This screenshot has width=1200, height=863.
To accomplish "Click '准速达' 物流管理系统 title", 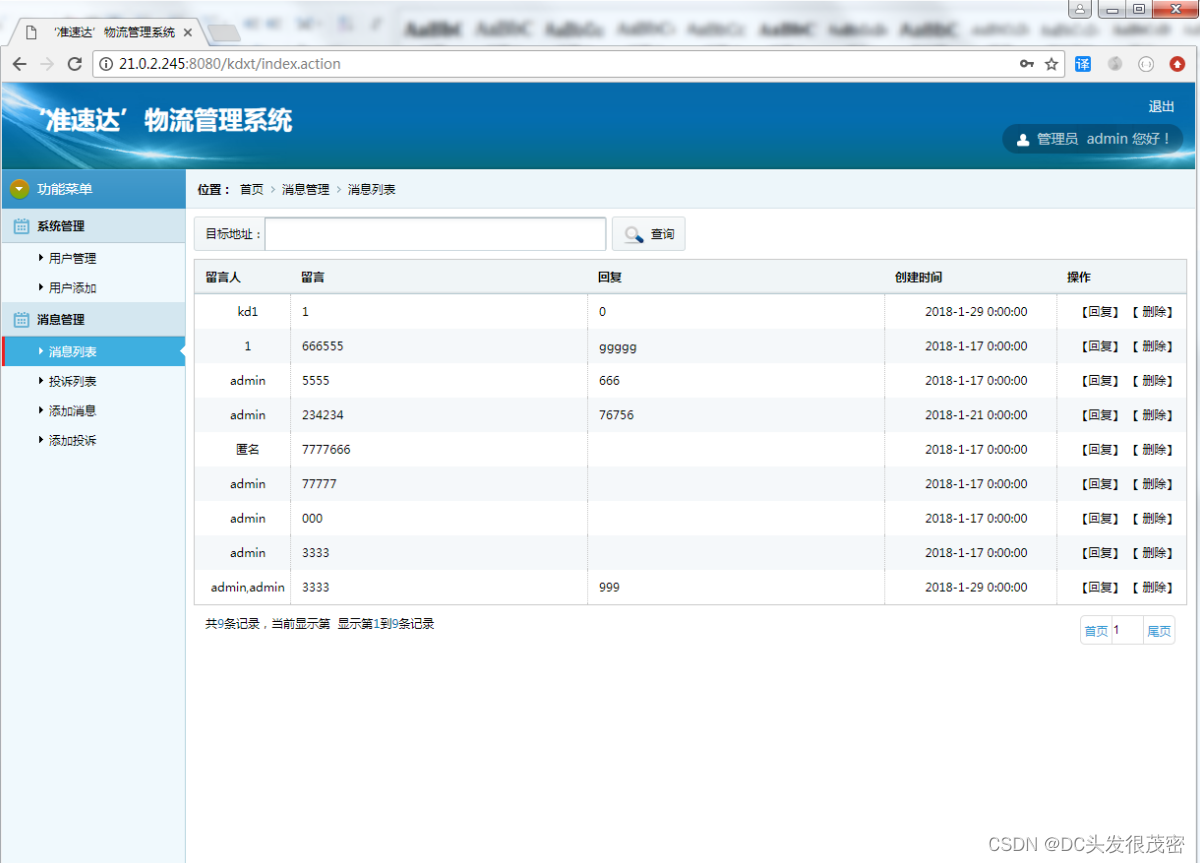I will click(166, 121).
